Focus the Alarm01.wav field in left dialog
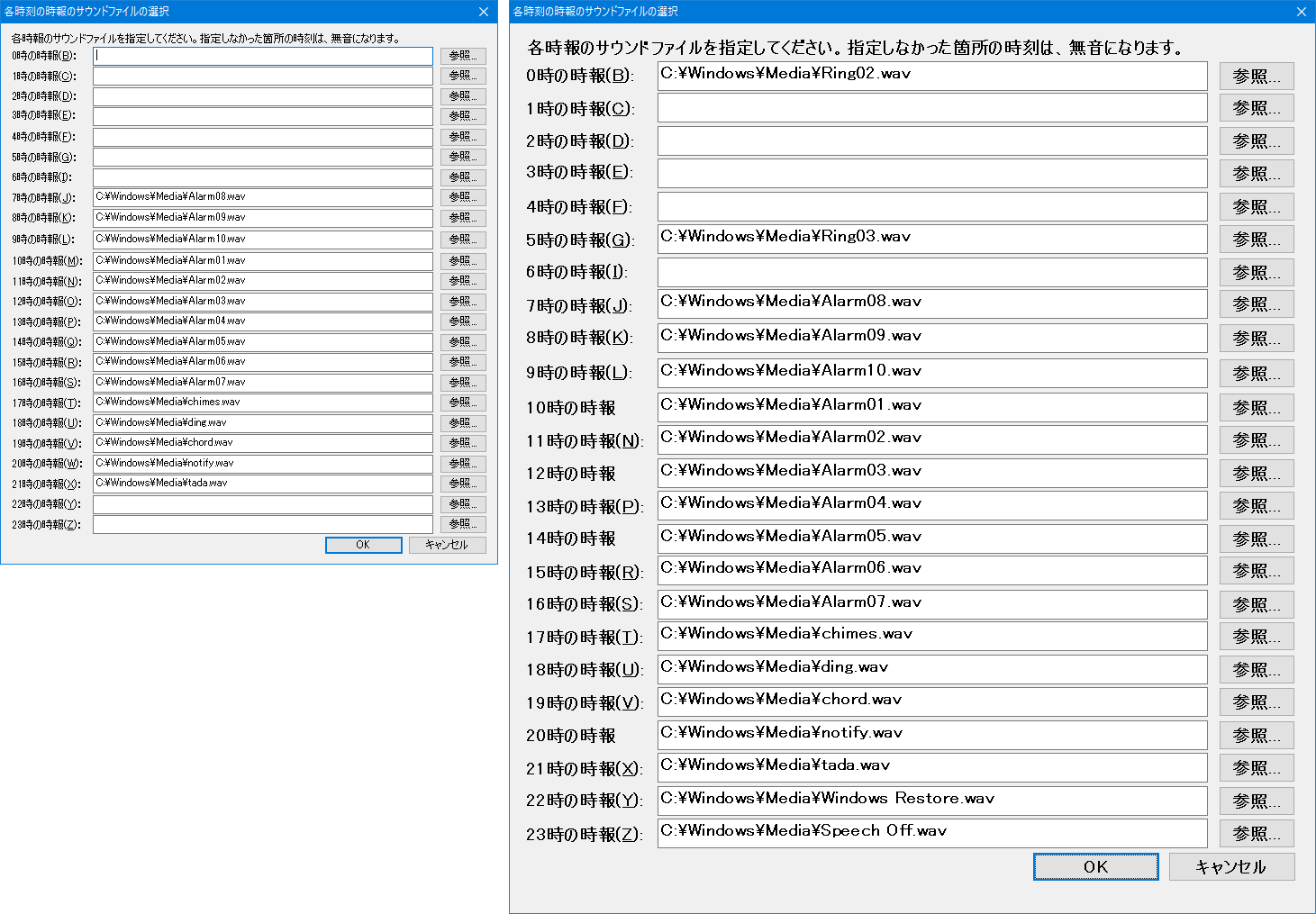The height and width of the screenshot is (914, 1316). click(263, 261)
